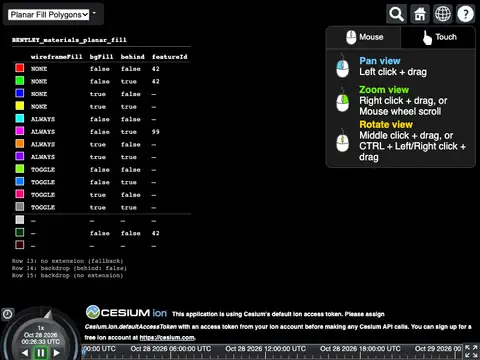Click timeline at Oct 28 2026 06:00:00 UTC

point(171,349)
